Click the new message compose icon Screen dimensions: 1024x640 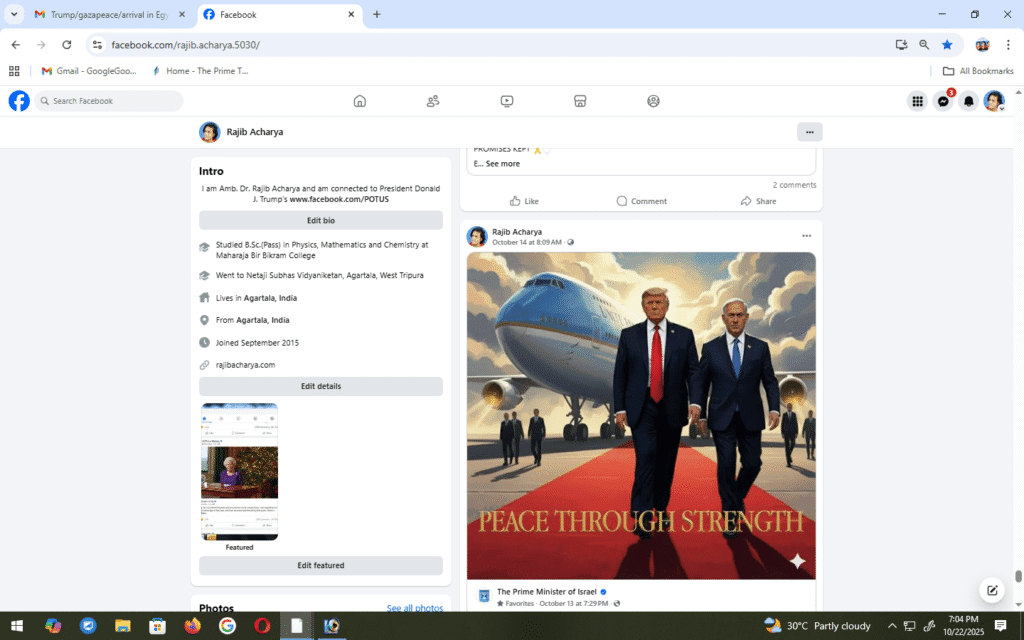992,590
